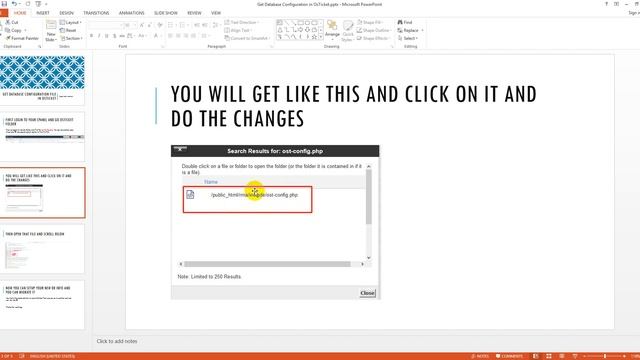The height and width of the screenshot is (360, 640).
Task: Open the SLIDE SHOW ribbon tab
Action: [x=166, y=13]
